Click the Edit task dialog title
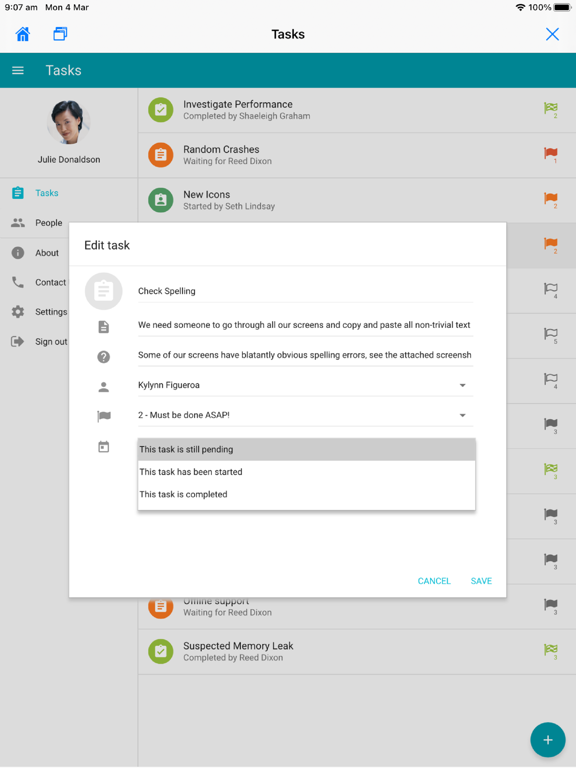The height and width of the screenshot is (768, 576). (107, 245)
